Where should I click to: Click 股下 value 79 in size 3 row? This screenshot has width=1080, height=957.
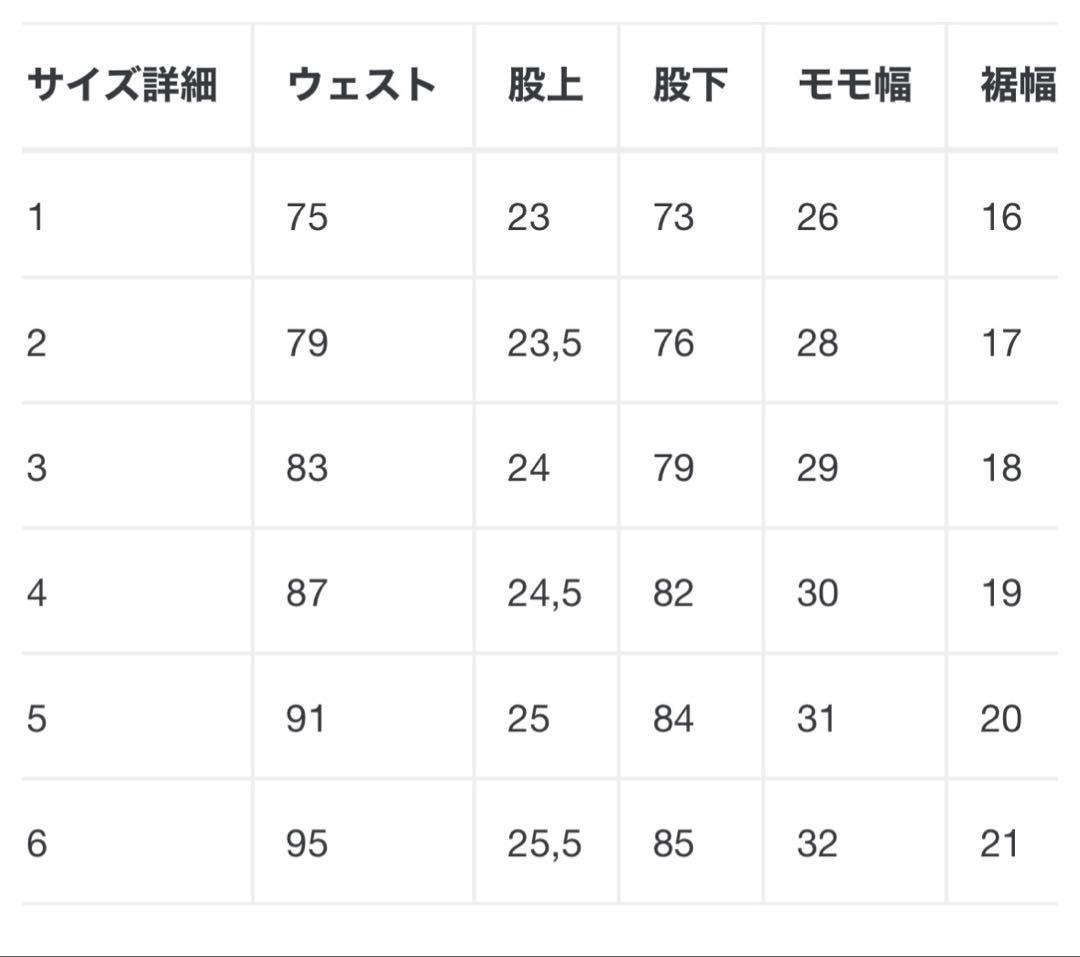tap(673, 468)
